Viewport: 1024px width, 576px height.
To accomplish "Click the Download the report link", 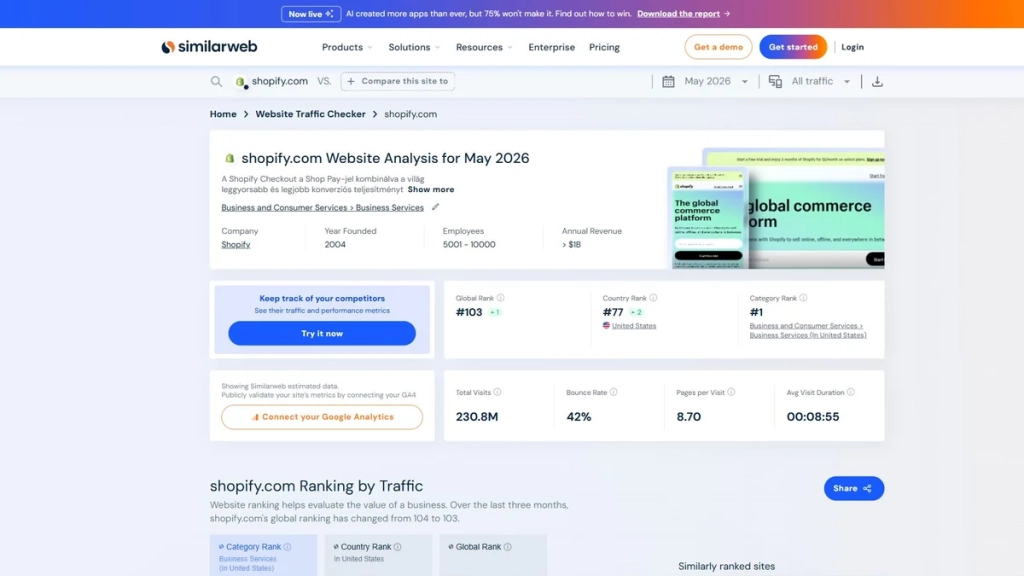I will coord(679,14).
